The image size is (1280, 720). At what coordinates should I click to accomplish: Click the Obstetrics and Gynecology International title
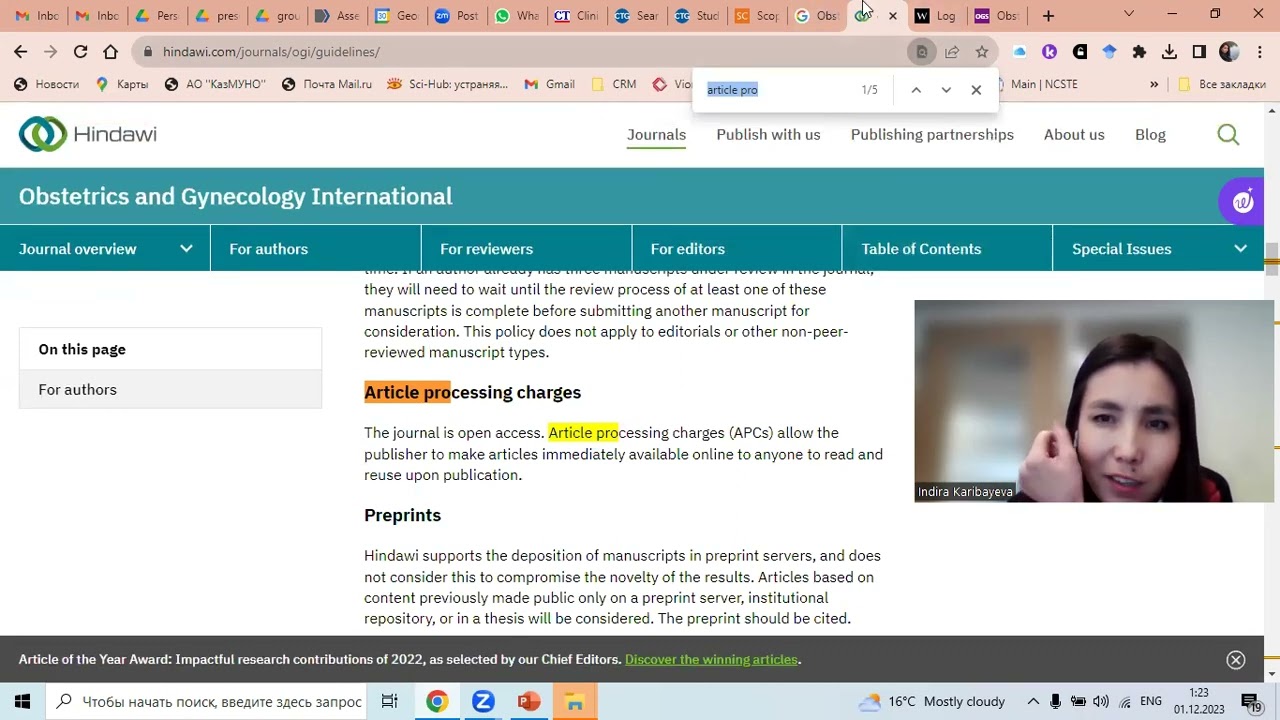coord(235,196)
